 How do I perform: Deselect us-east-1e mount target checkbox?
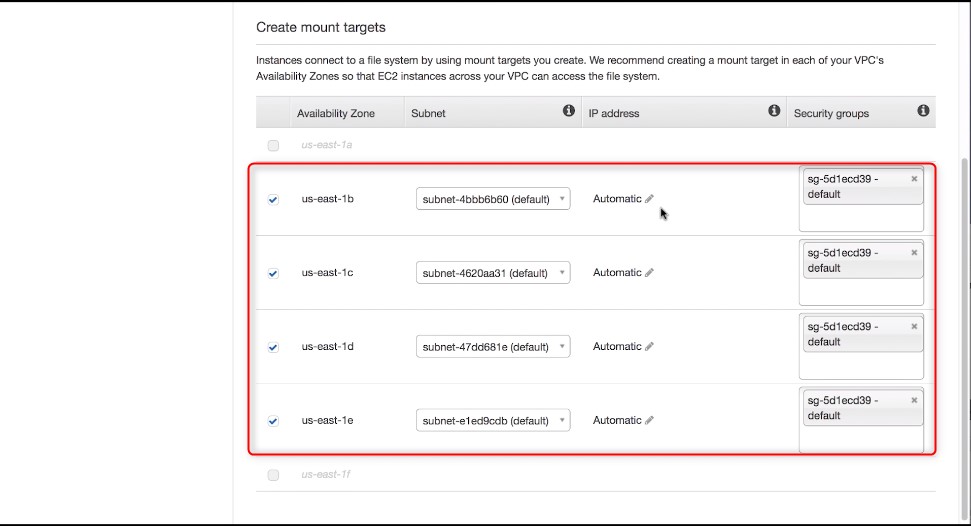[273, 421]
